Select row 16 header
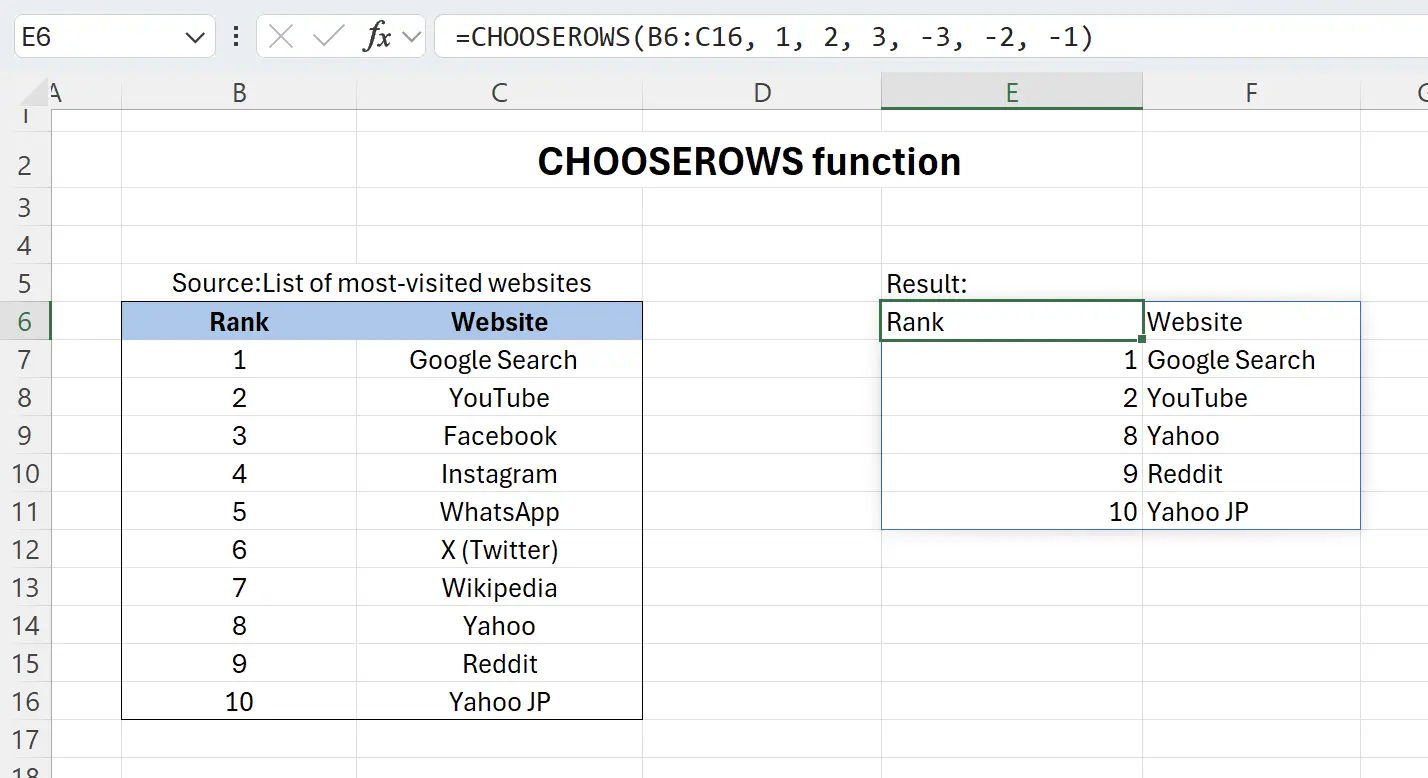 point(27,701)
